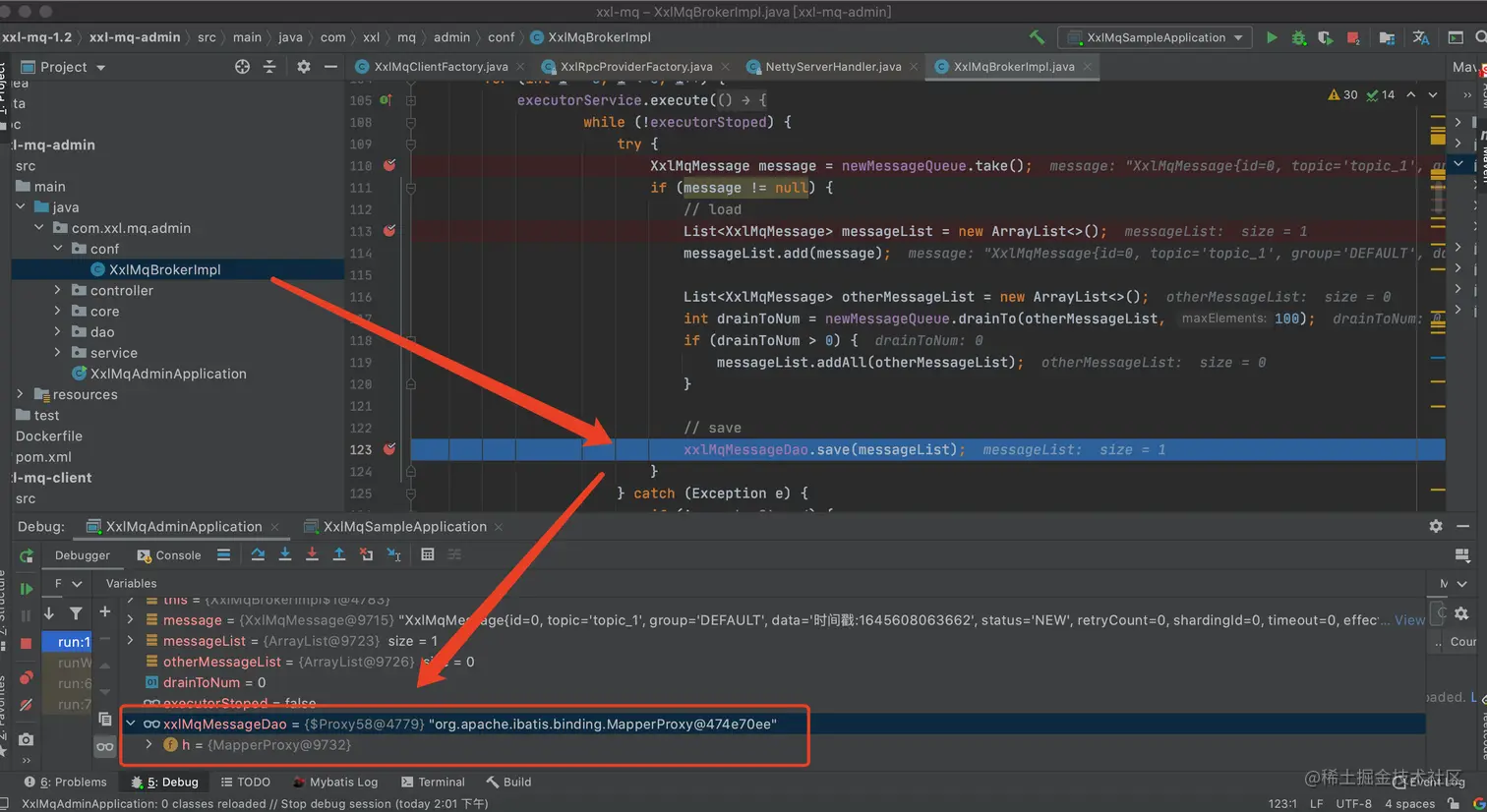Mute breakpoints in debug sidebar
Viewport: 1487px width, 812px height.
(27, 704)
